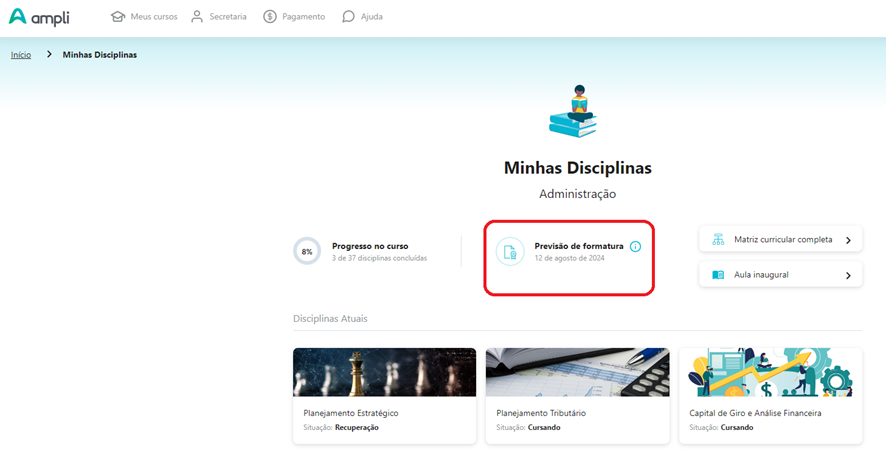Open the Planejamento Estratégico course card
This screenshot has width=886, height=453.
pyautogui.click(x=384, y=395)
